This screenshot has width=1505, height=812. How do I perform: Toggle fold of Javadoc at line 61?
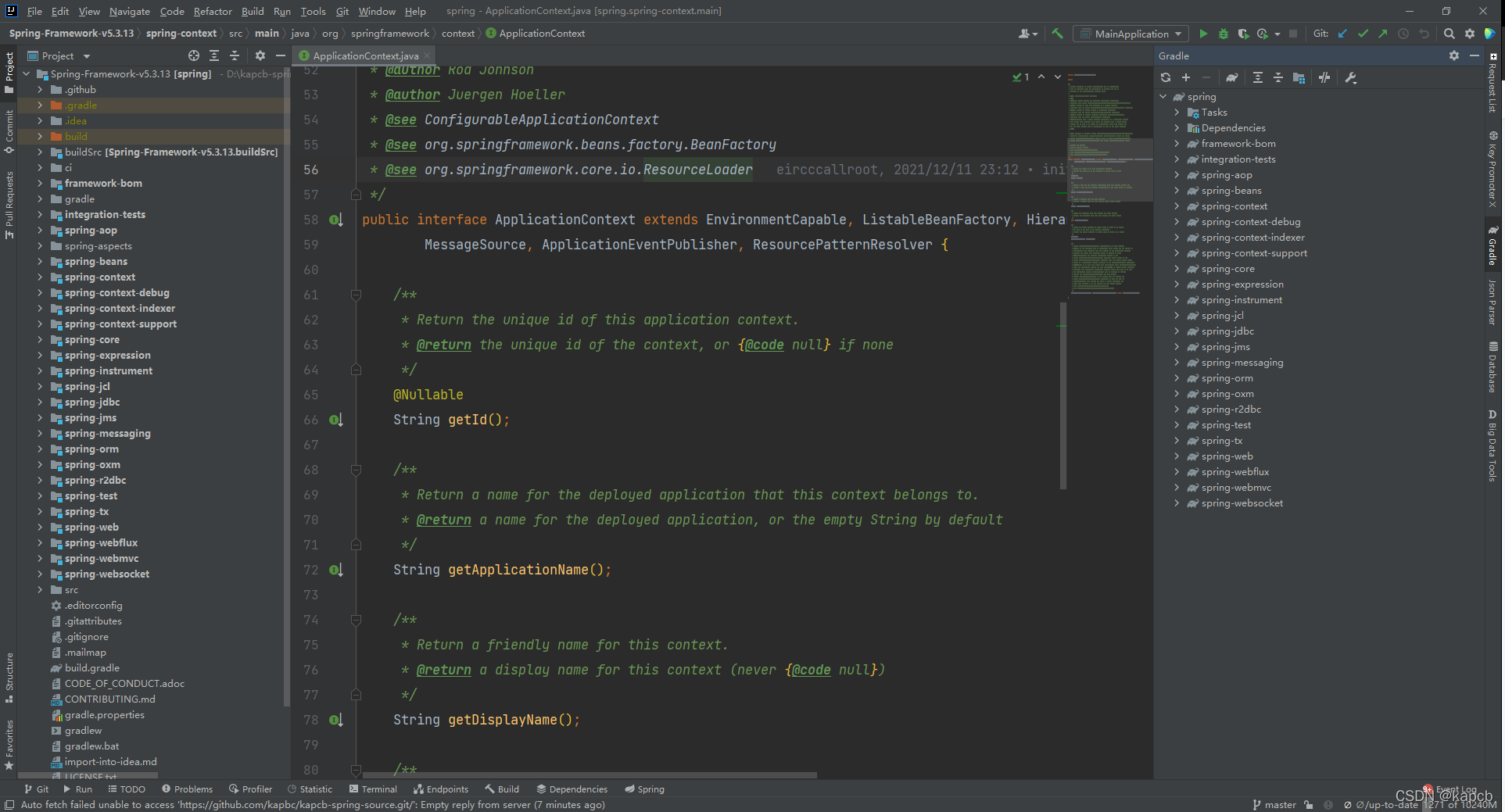click(356, 295)
